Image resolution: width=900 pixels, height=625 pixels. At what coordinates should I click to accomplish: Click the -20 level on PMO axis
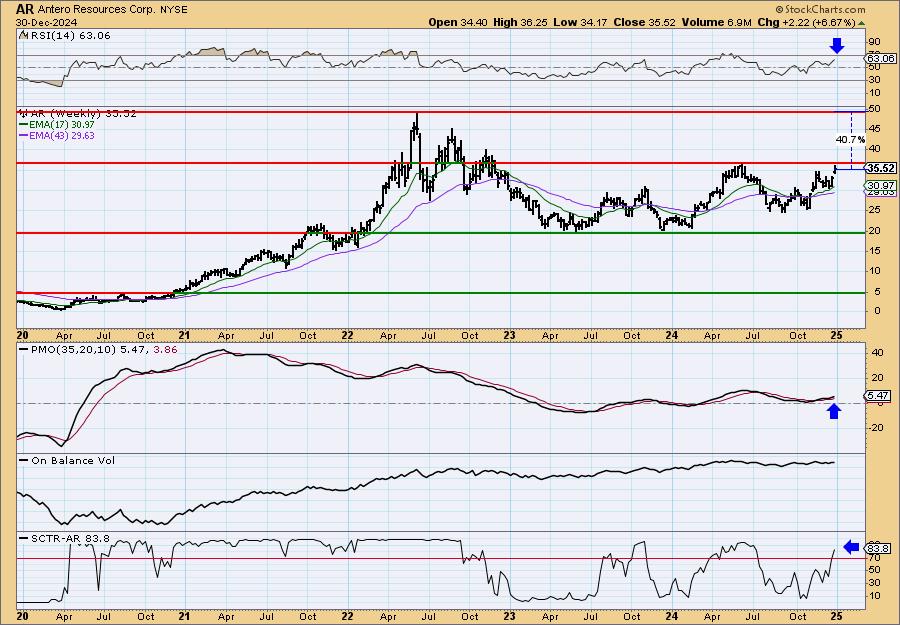(x=876, y=427)
